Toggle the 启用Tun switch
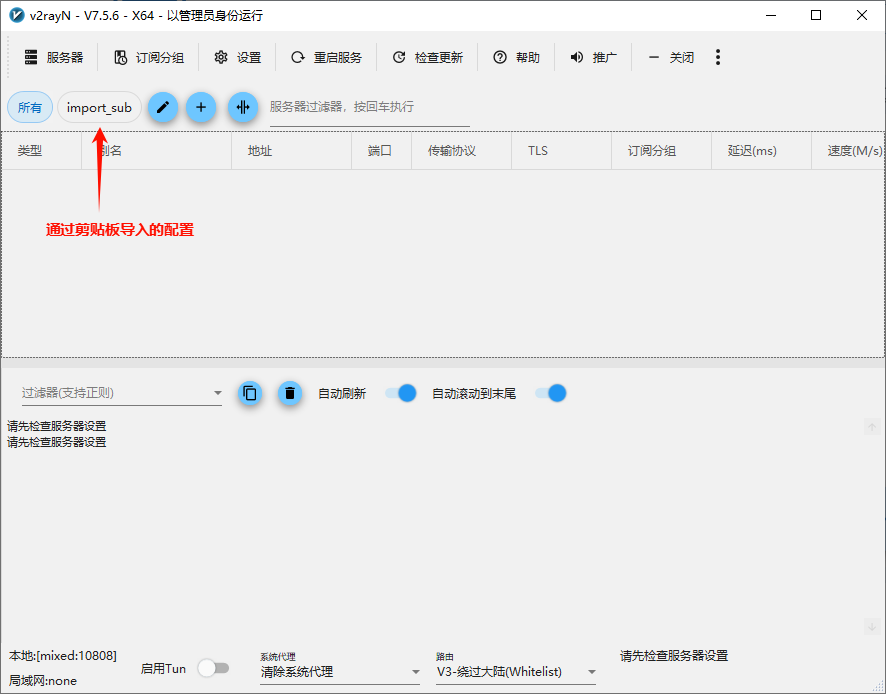The width and height of the screenshot is (886, 694). (214, 669)
